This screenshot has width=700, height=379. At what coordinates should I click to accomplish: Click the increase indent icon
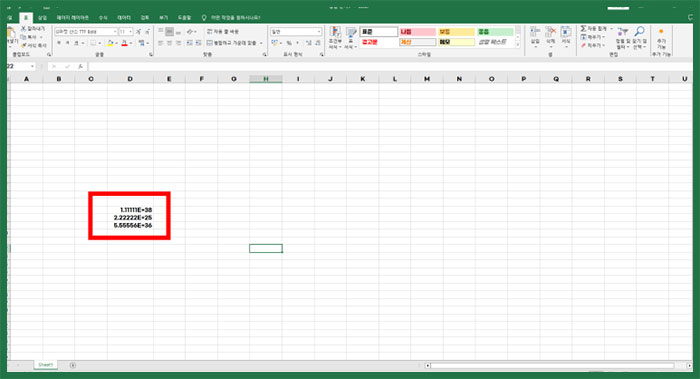pyautogui.click(x=198, y=43)
